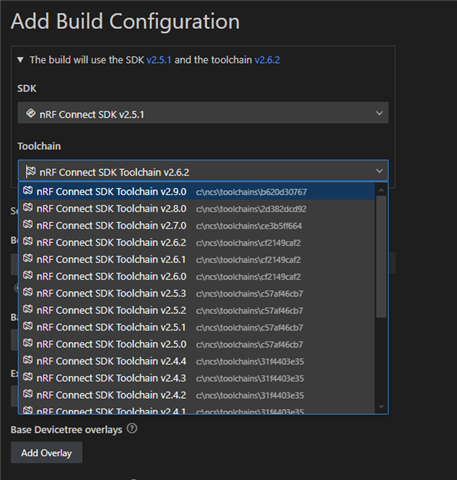
Task: Collapse the SDK and toolchain summary section
Action: (20, 60)
